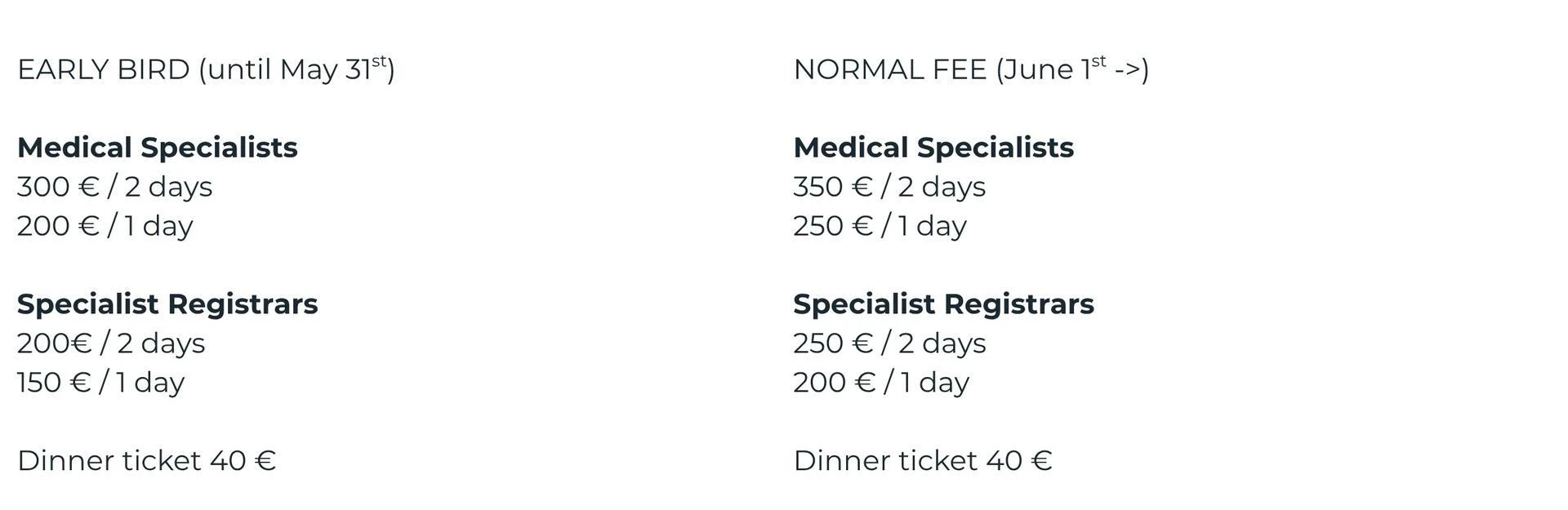1568x510 pixels.
Task: Click the "NORMAL FEE" heading words
Action: pyautogui.click(x=890, y=69)
